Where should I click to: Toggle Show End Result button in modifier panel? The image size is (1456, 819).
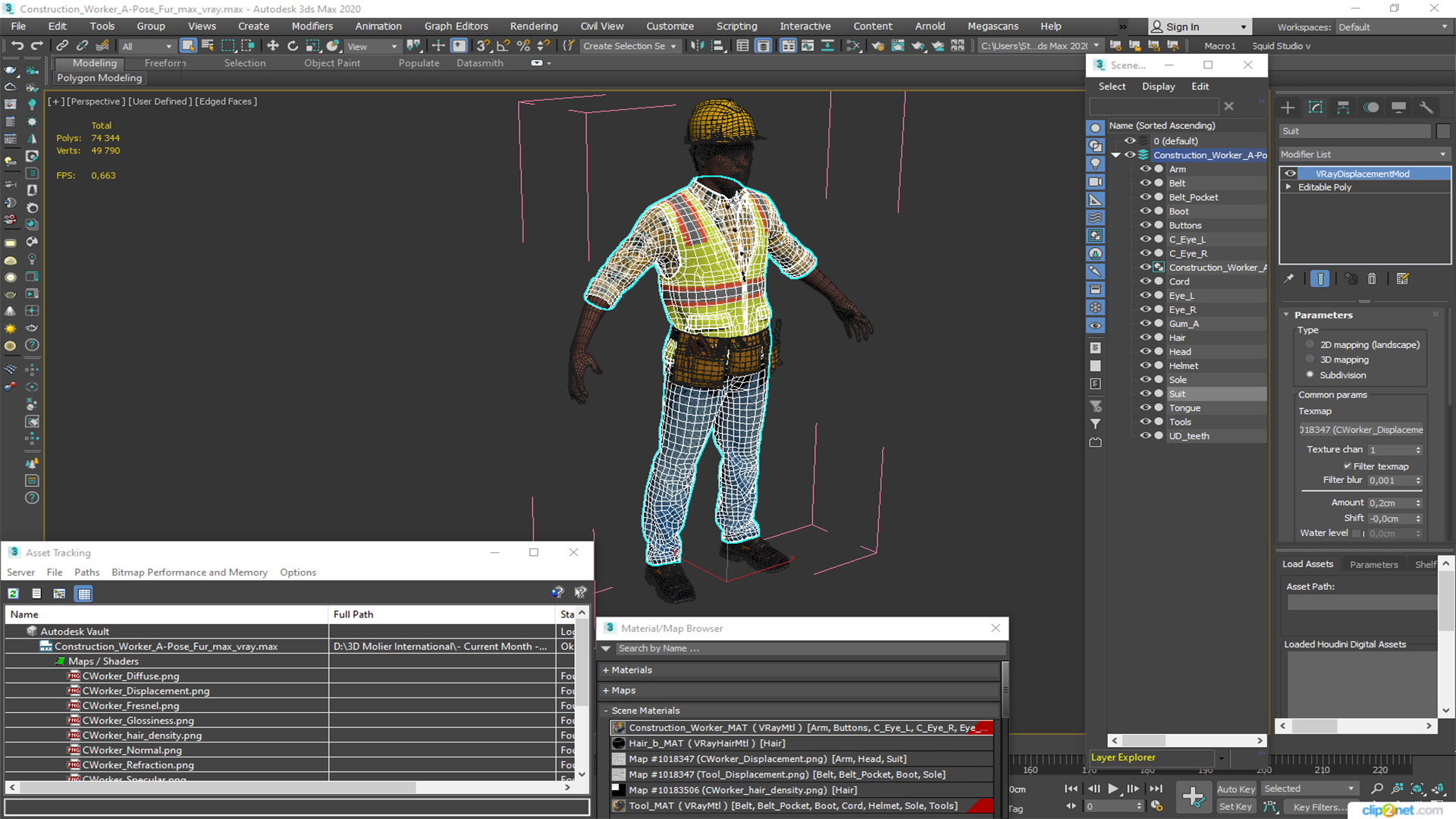click(x=1320, y=278)
